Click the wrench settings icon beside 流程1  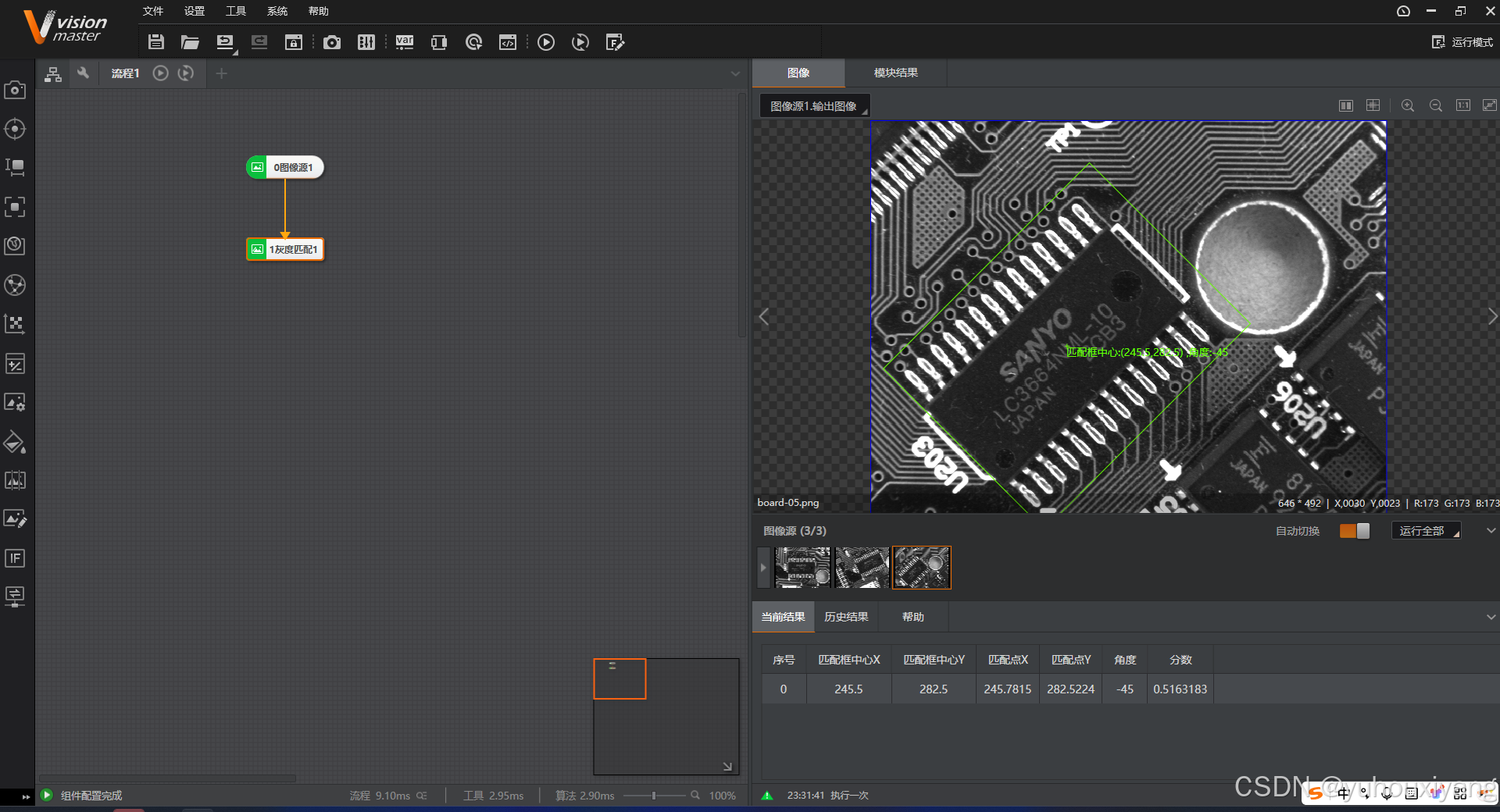tap(83, 73)
